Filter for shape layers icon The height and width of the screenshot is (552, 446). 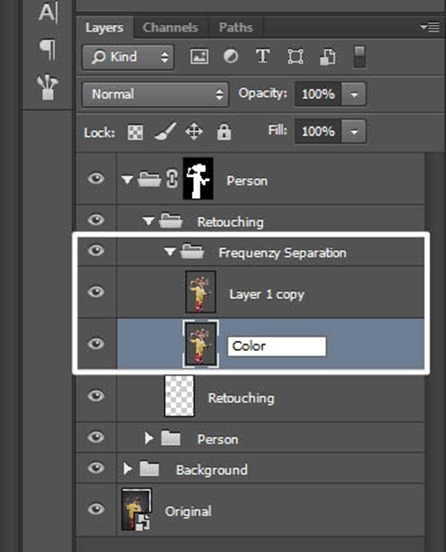pos(295,57)
